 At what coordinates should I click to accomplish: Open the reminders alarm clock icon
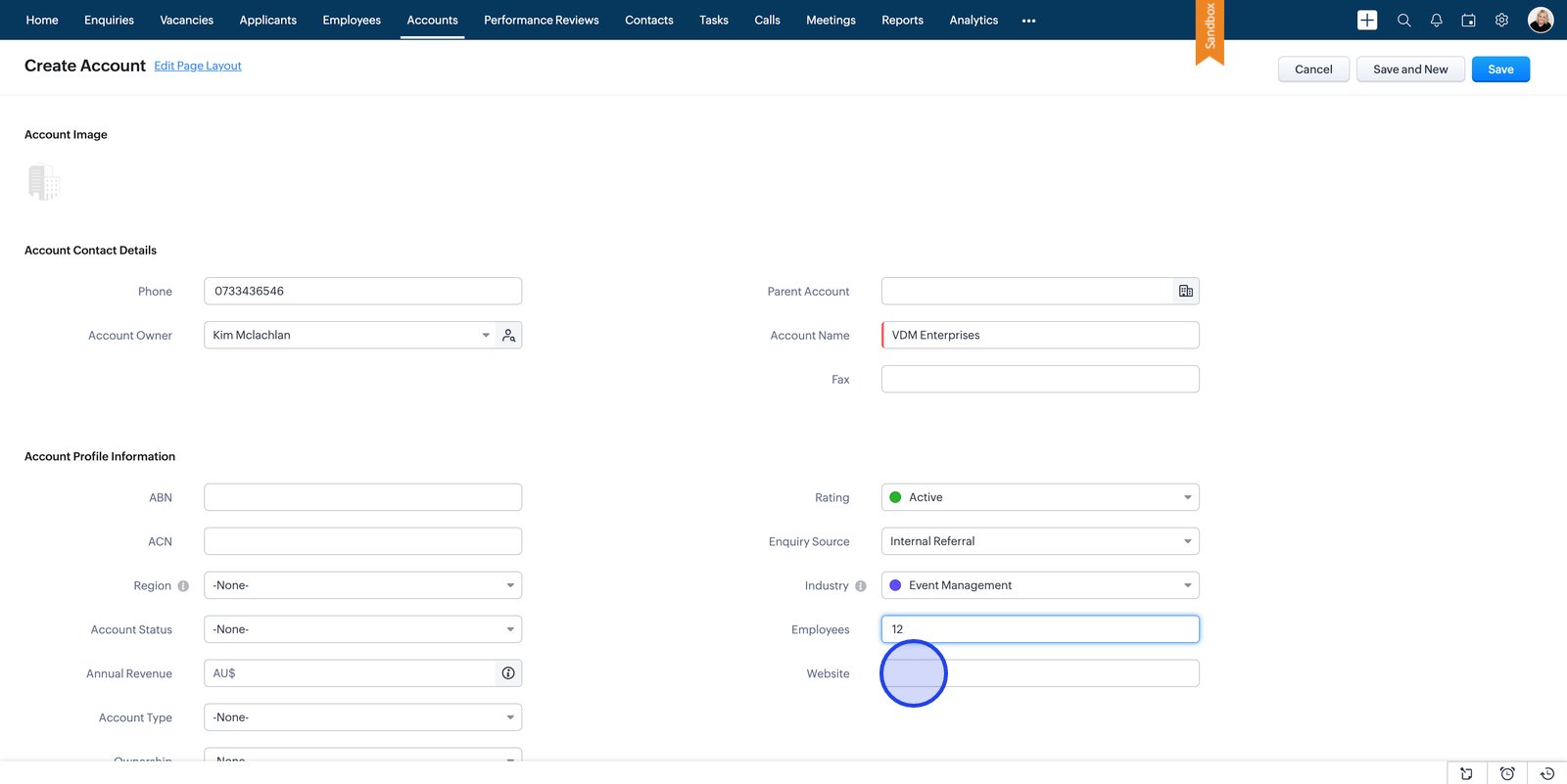click(x=1507, y=773)
